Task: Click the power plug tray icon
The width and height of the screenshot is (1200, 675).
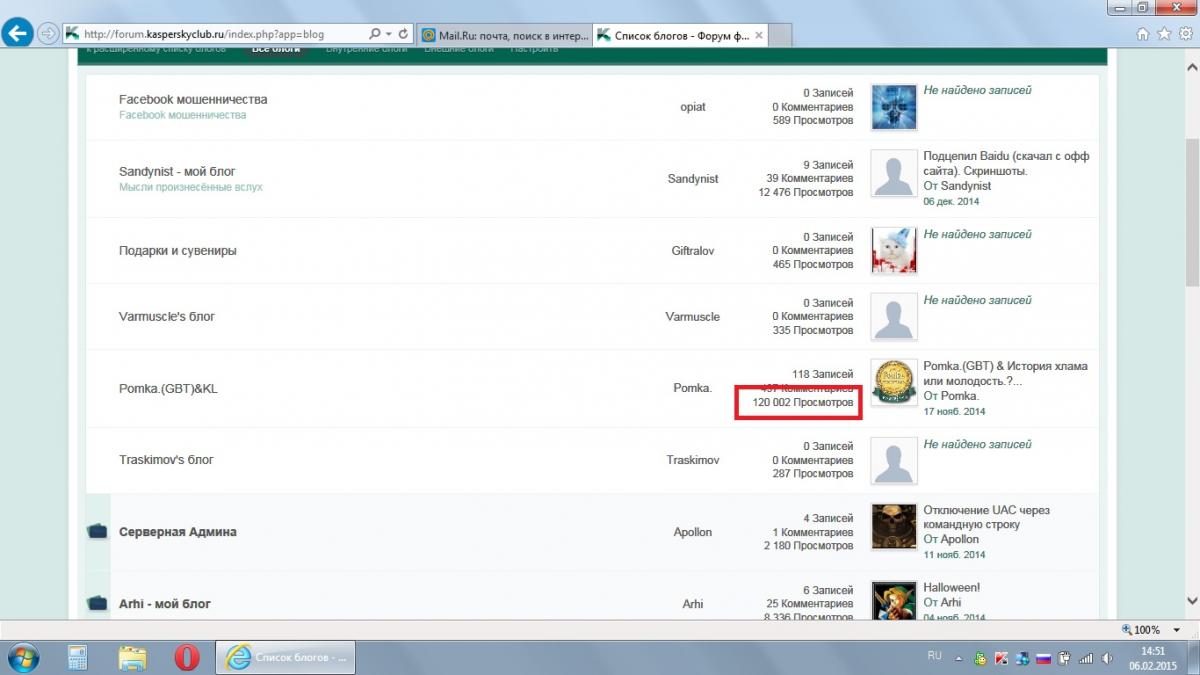Action: [1065, 658]
